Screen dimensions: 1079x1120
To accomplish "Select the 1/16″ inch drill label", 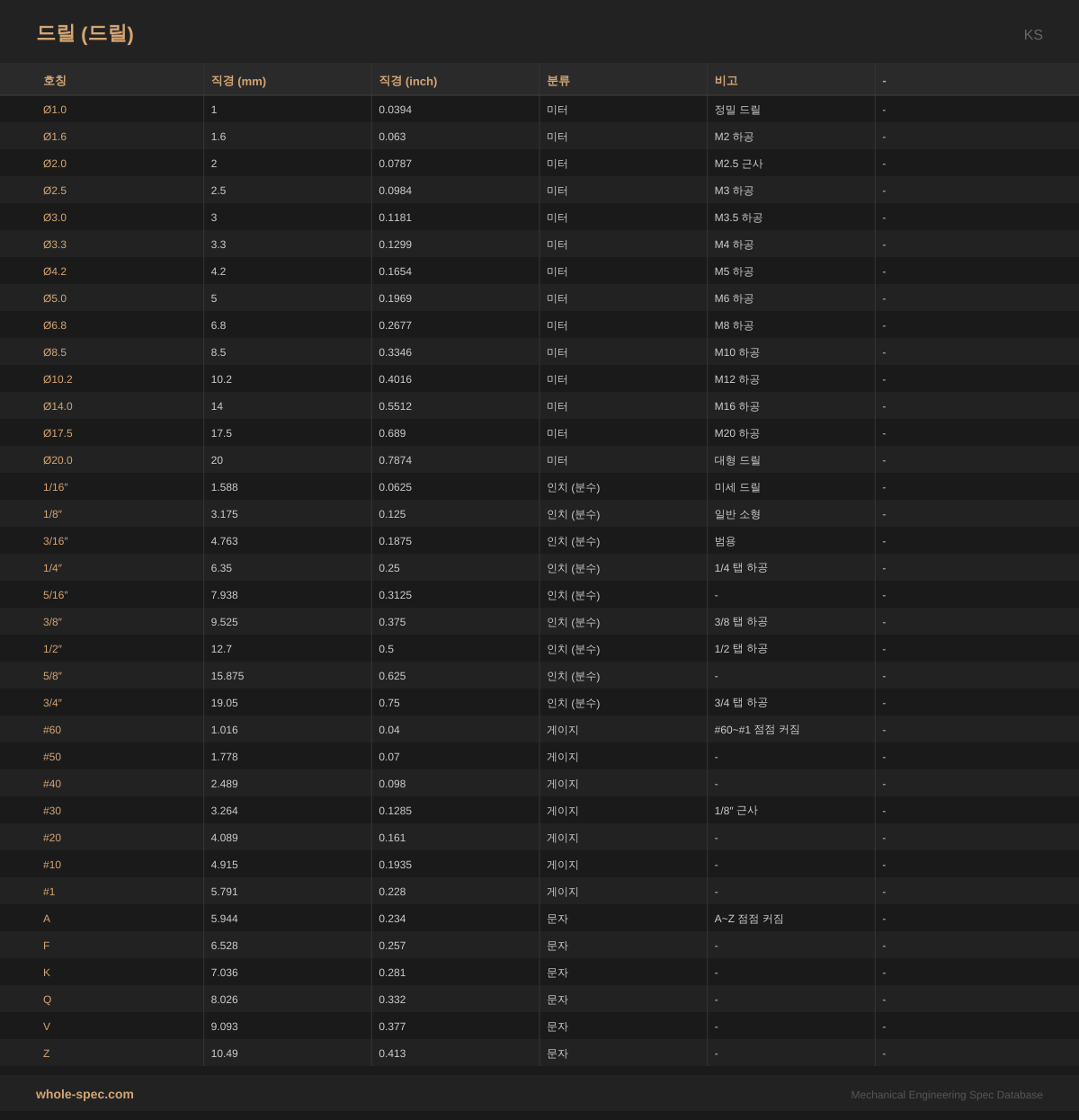I will click(56, 487).
